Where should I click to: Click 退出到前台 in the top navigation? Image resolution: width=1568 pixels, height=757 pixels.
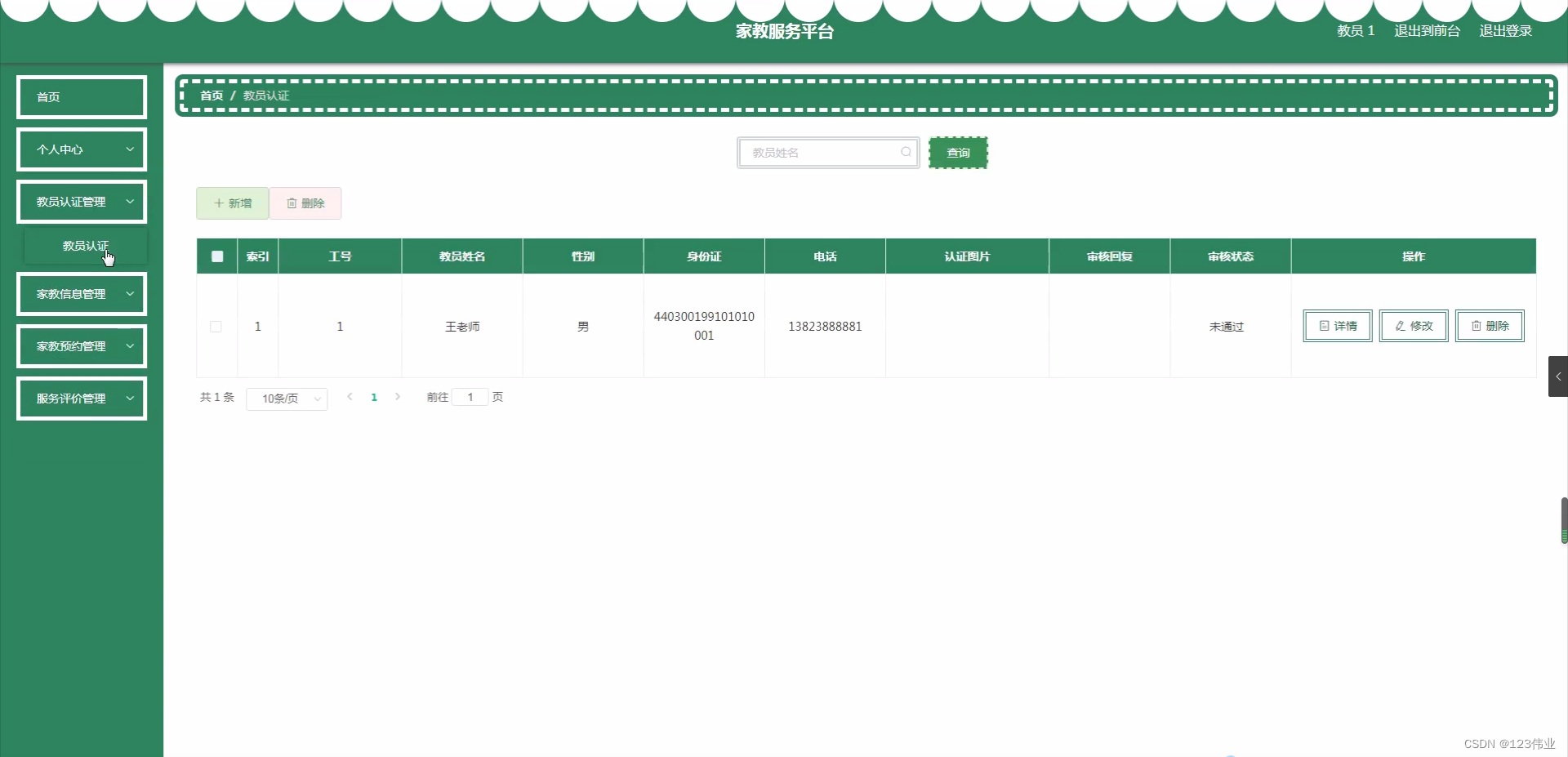1426,30
